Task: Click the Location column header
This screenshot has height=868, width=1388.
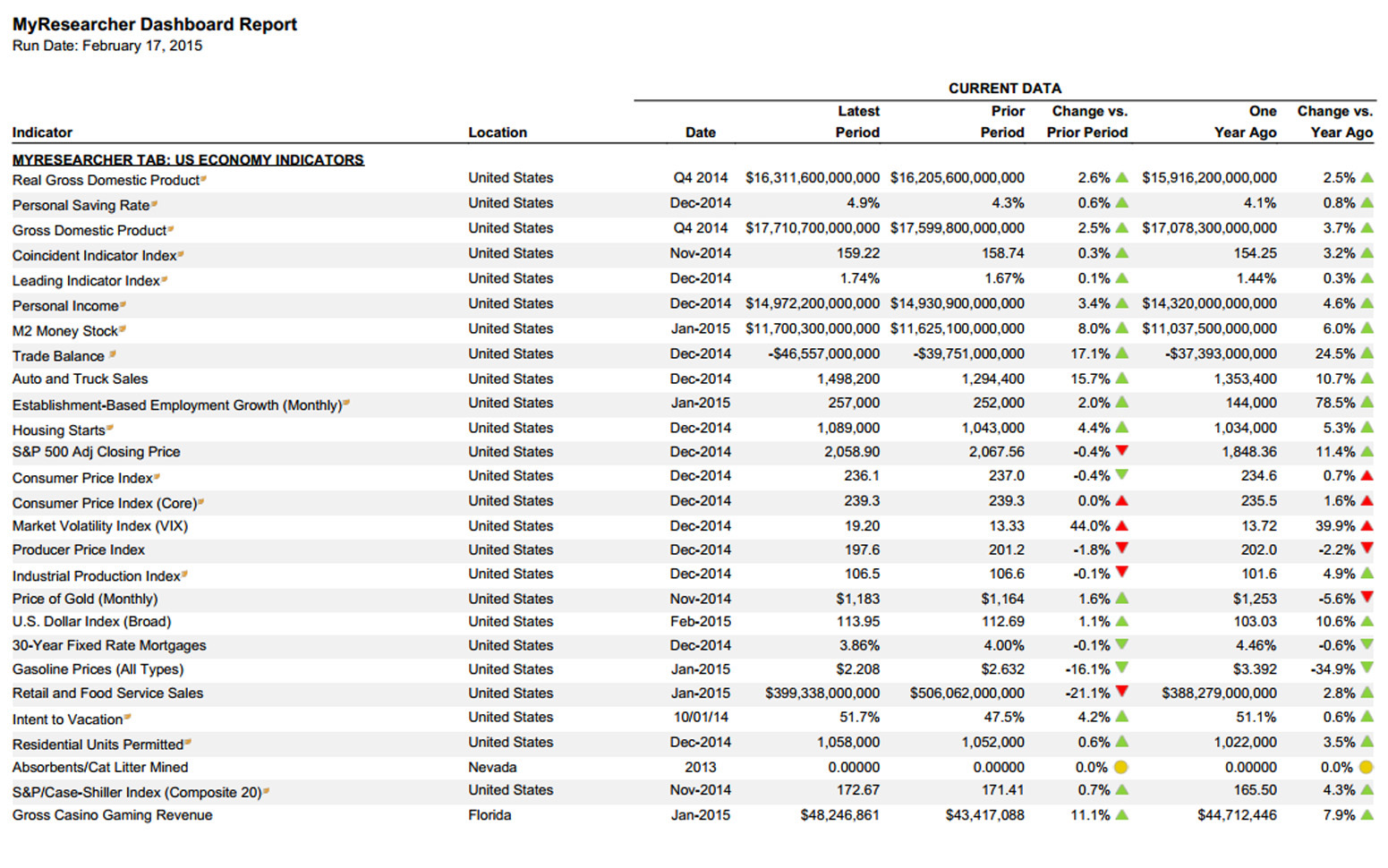Action: [x=498, y=132]
